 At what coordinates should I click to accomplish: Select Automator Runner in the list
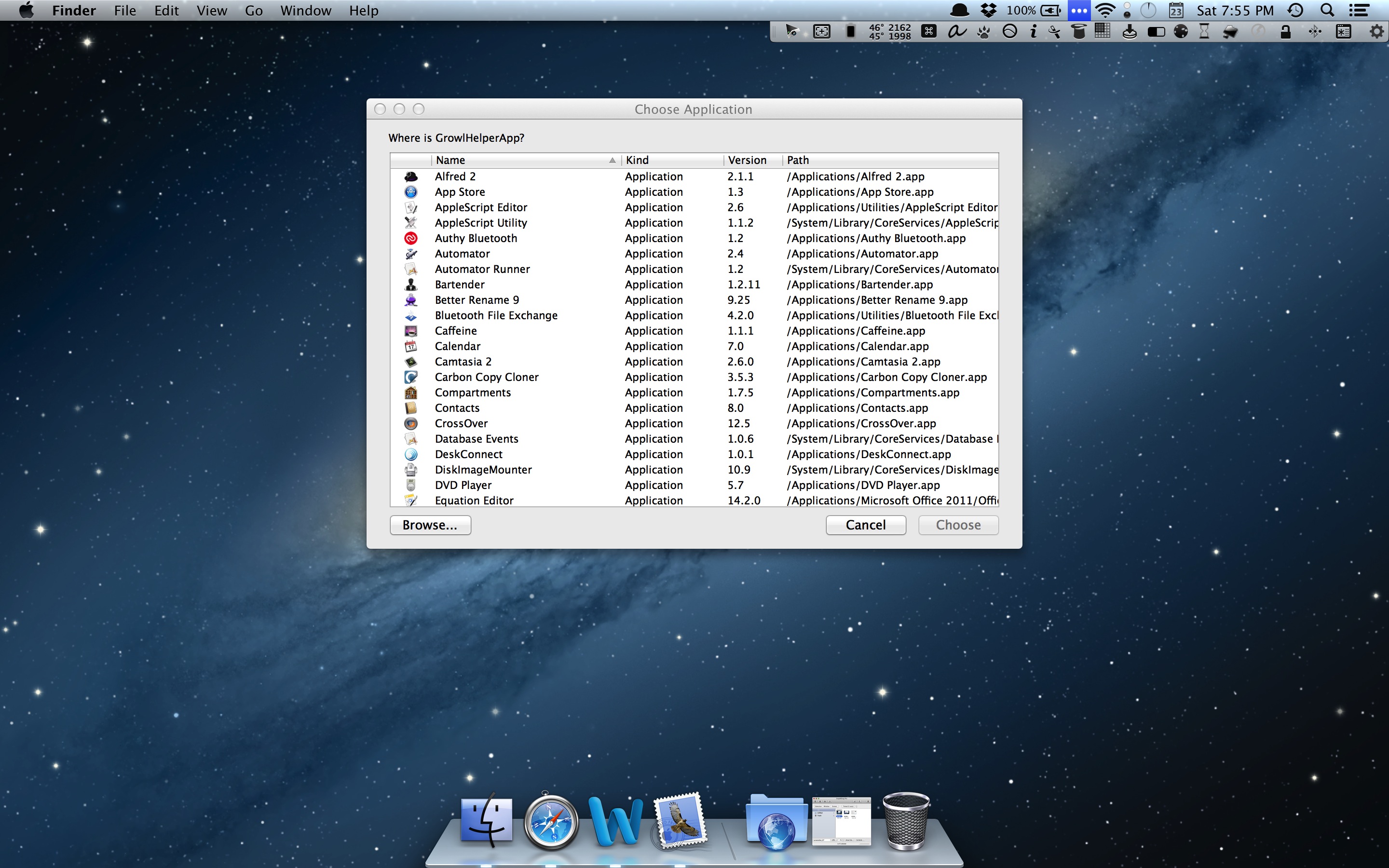694,269
